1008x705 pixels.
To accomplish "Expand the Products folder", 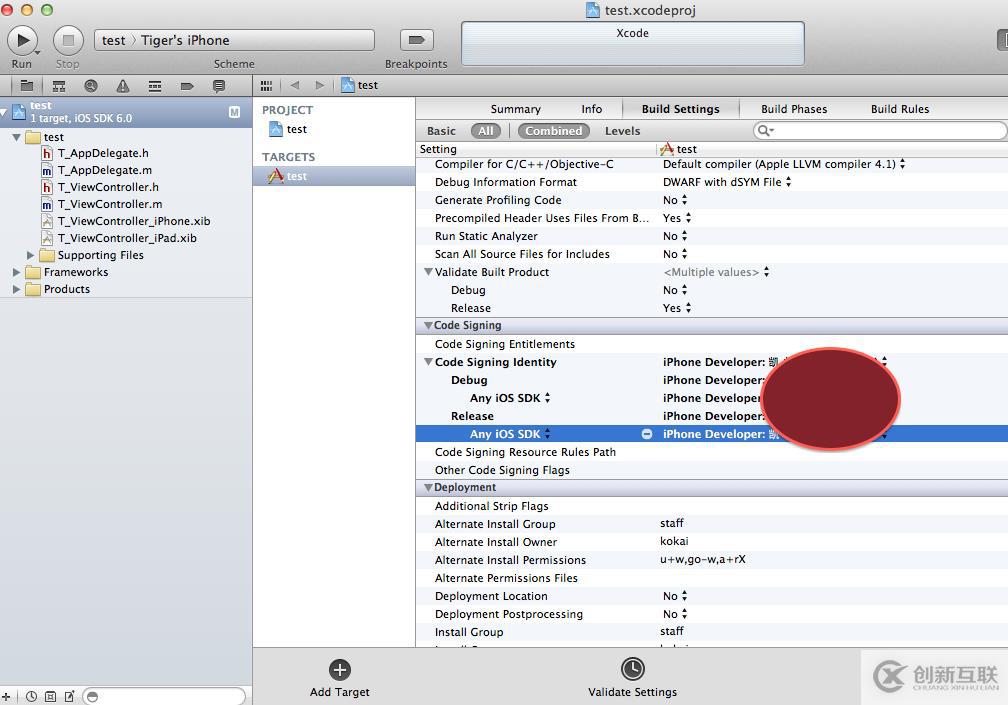I will tap(17, 289).
